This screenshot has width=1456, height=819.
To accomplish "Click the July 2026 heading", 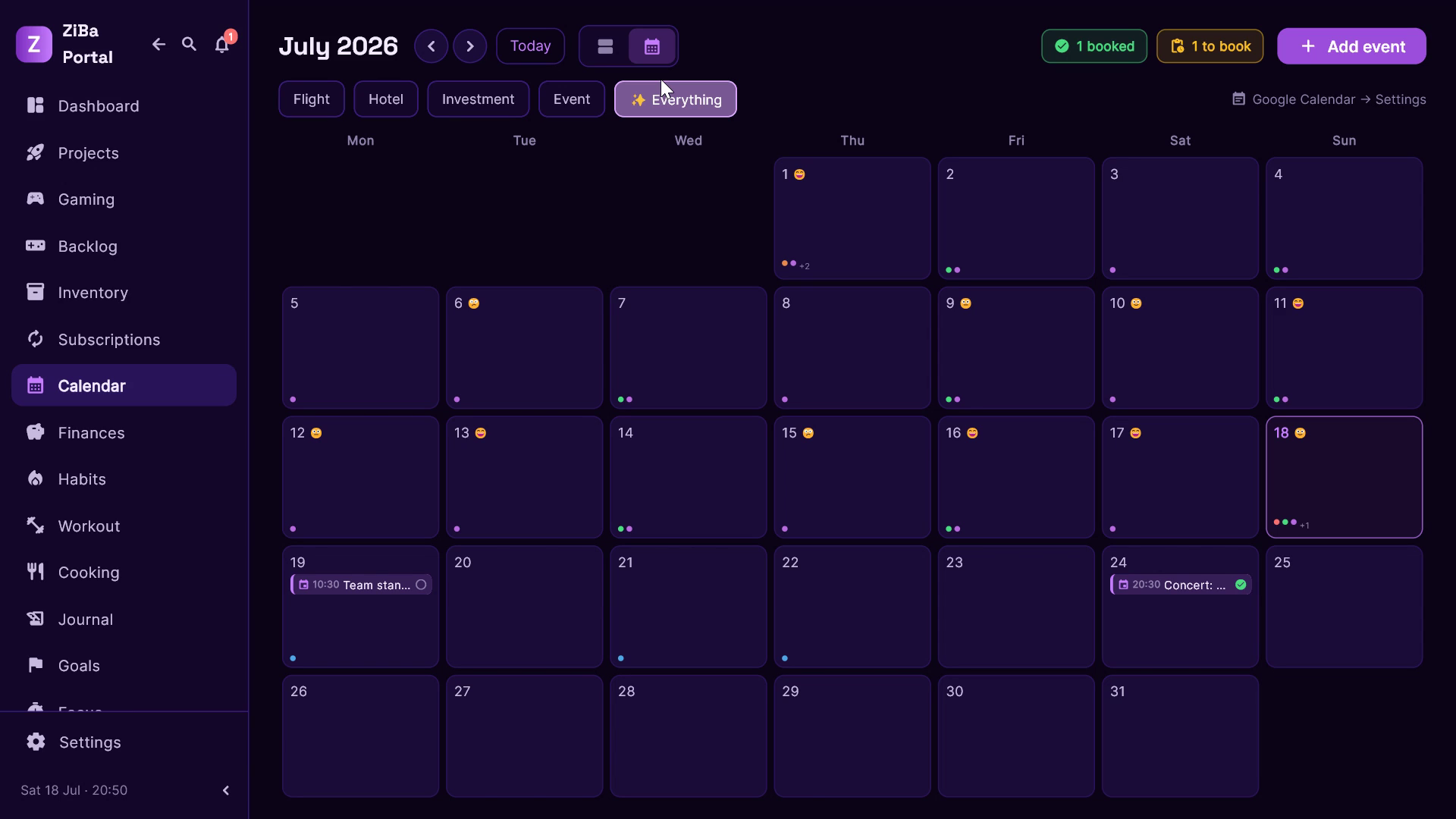I will pos(338,46).
